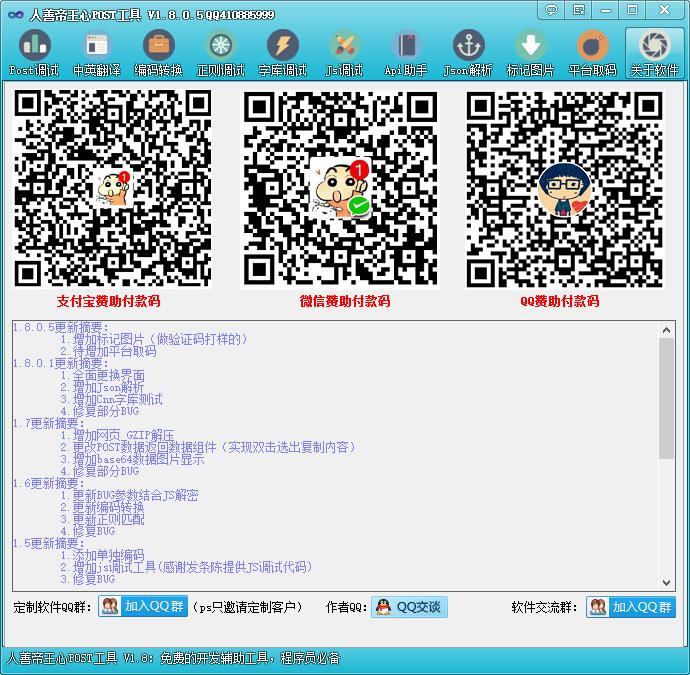690x675 pixels.
Task: Close the POST工具 window
Action: [664, 10]
